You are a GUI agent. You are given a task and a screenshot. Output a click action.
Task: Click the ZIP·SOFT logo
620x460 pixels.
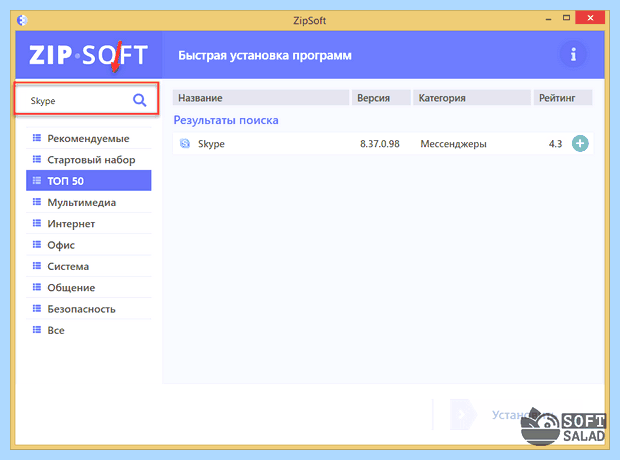click(89, 55)
